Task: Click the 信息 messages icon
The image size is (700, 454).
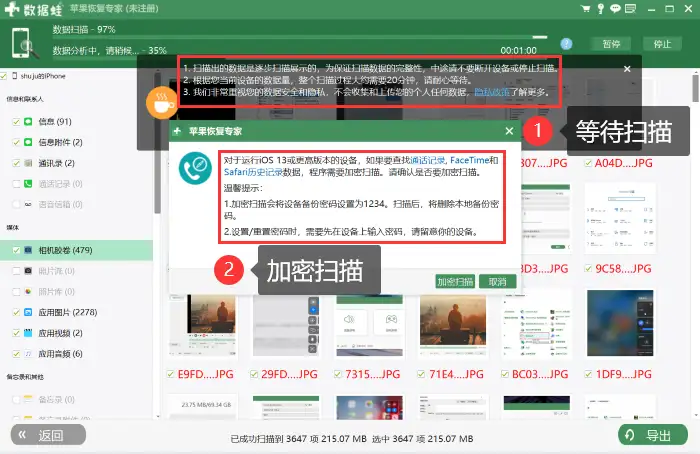Action: (x=28, y=121)
